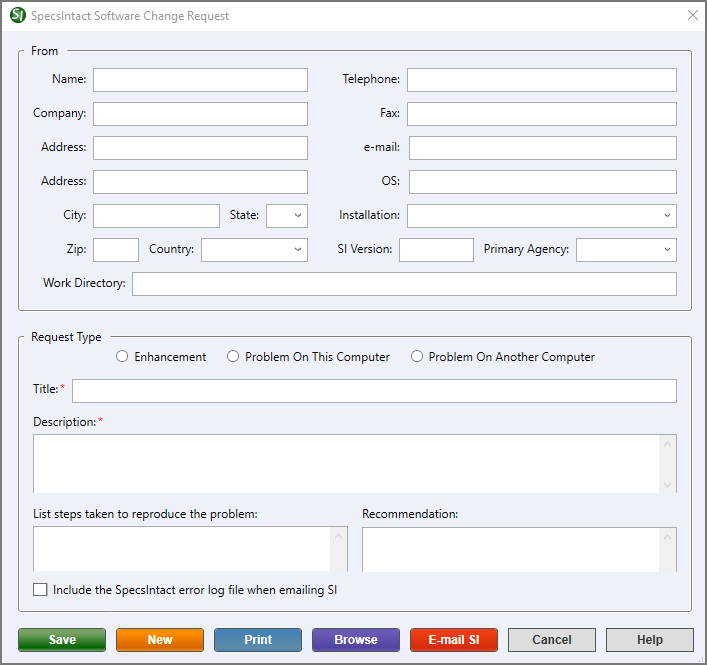Image resolution: width=707 pixels, height=665 pixels.
Task: Send request with E-mail SI button
Action: pos(454,640)
